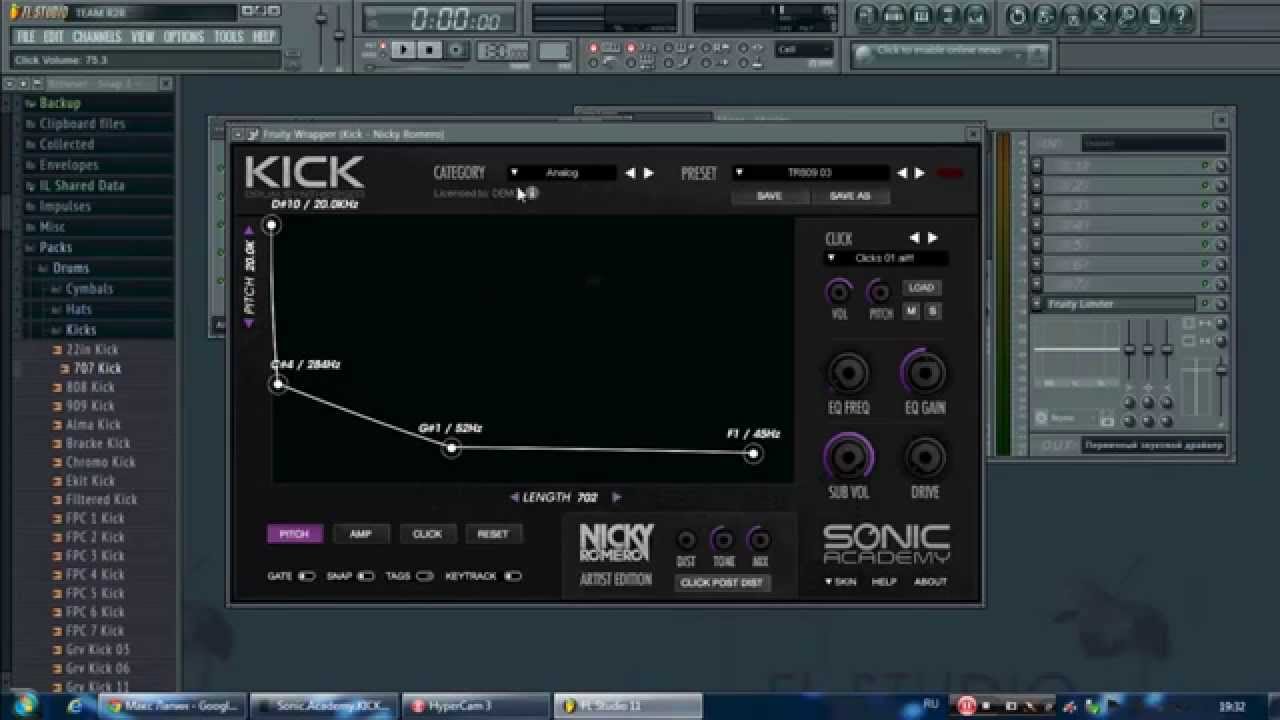Click the EQ GAIN knob

pyautogui.click(x=925, y=373)
